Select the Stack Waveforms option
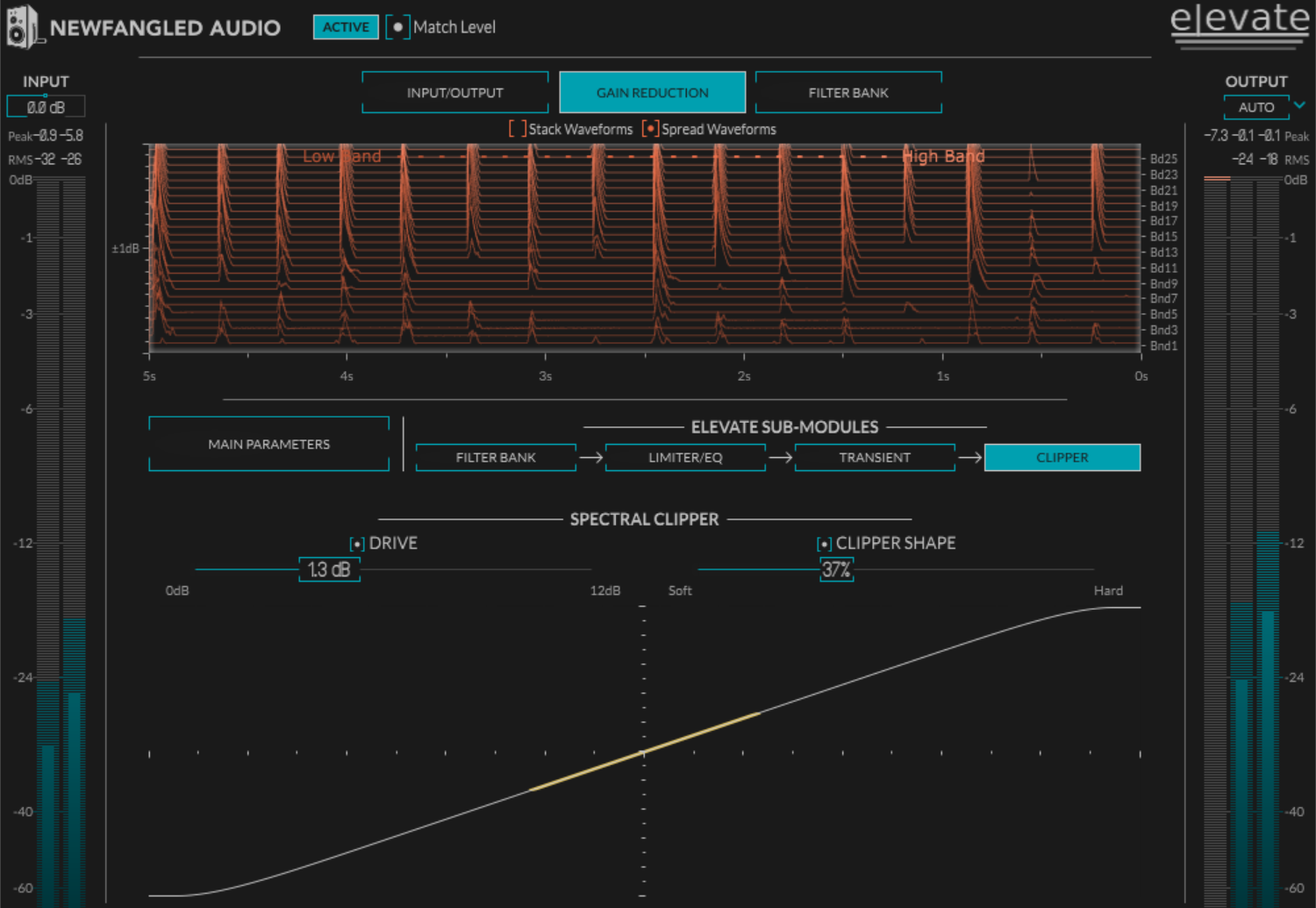 point(518,129)
